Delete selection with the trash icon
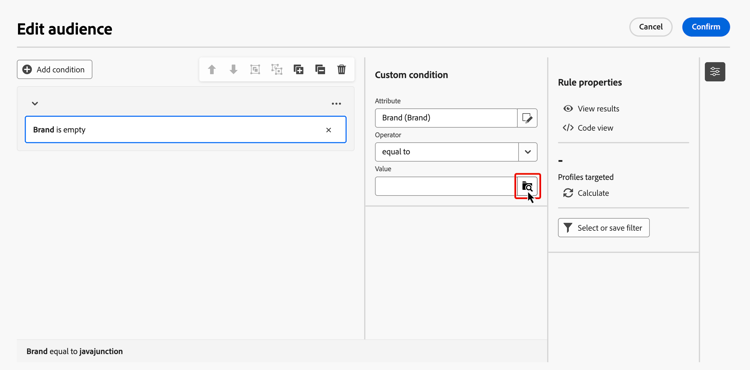 pyautogui.click(x=342, y=70)
